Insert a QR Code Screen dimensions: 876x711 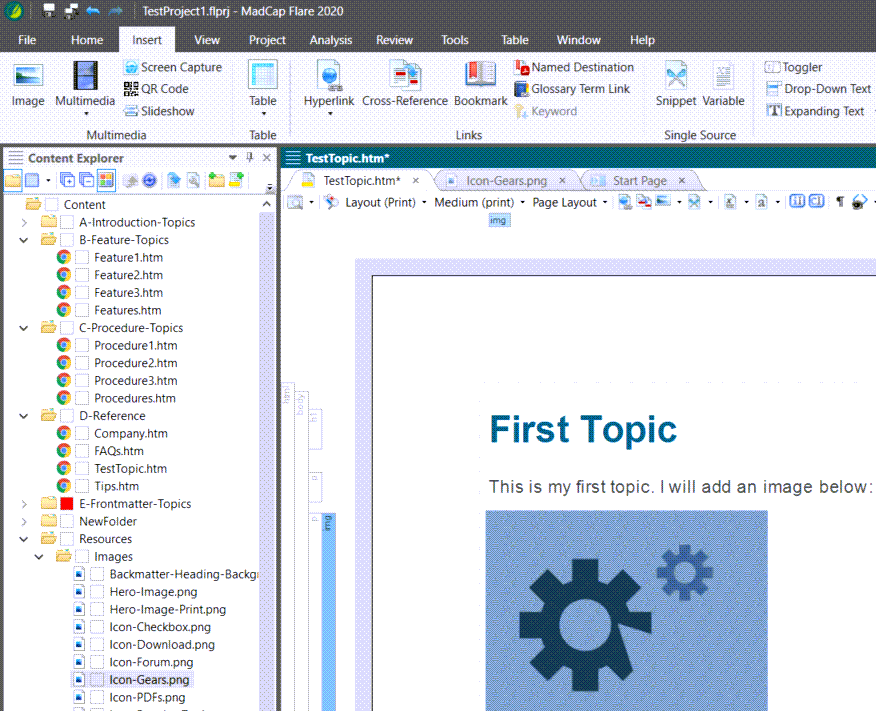pos(156,89)
